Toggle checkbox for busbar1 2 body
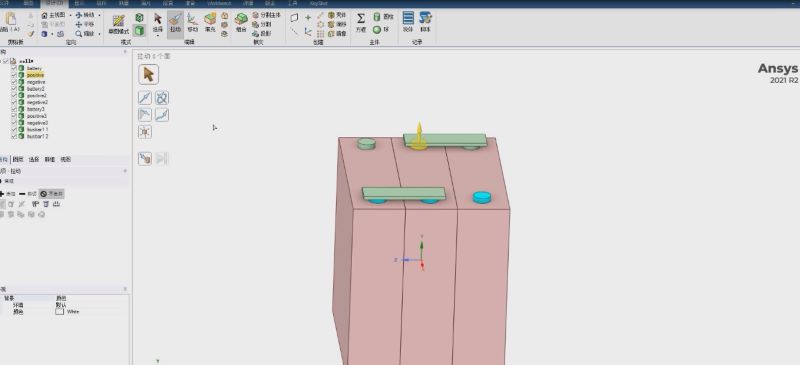800x365 pixels. point(14,136)
